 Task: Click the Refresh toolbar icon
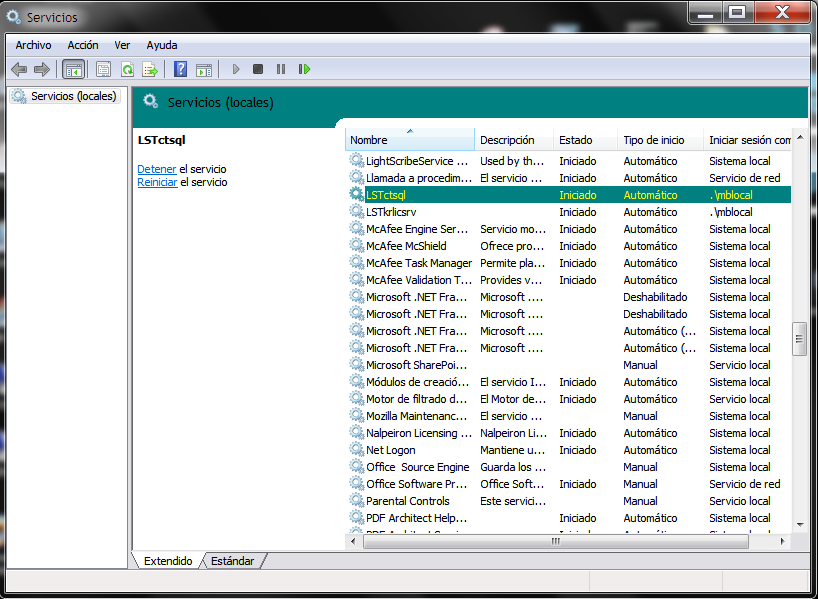(127, 69)
